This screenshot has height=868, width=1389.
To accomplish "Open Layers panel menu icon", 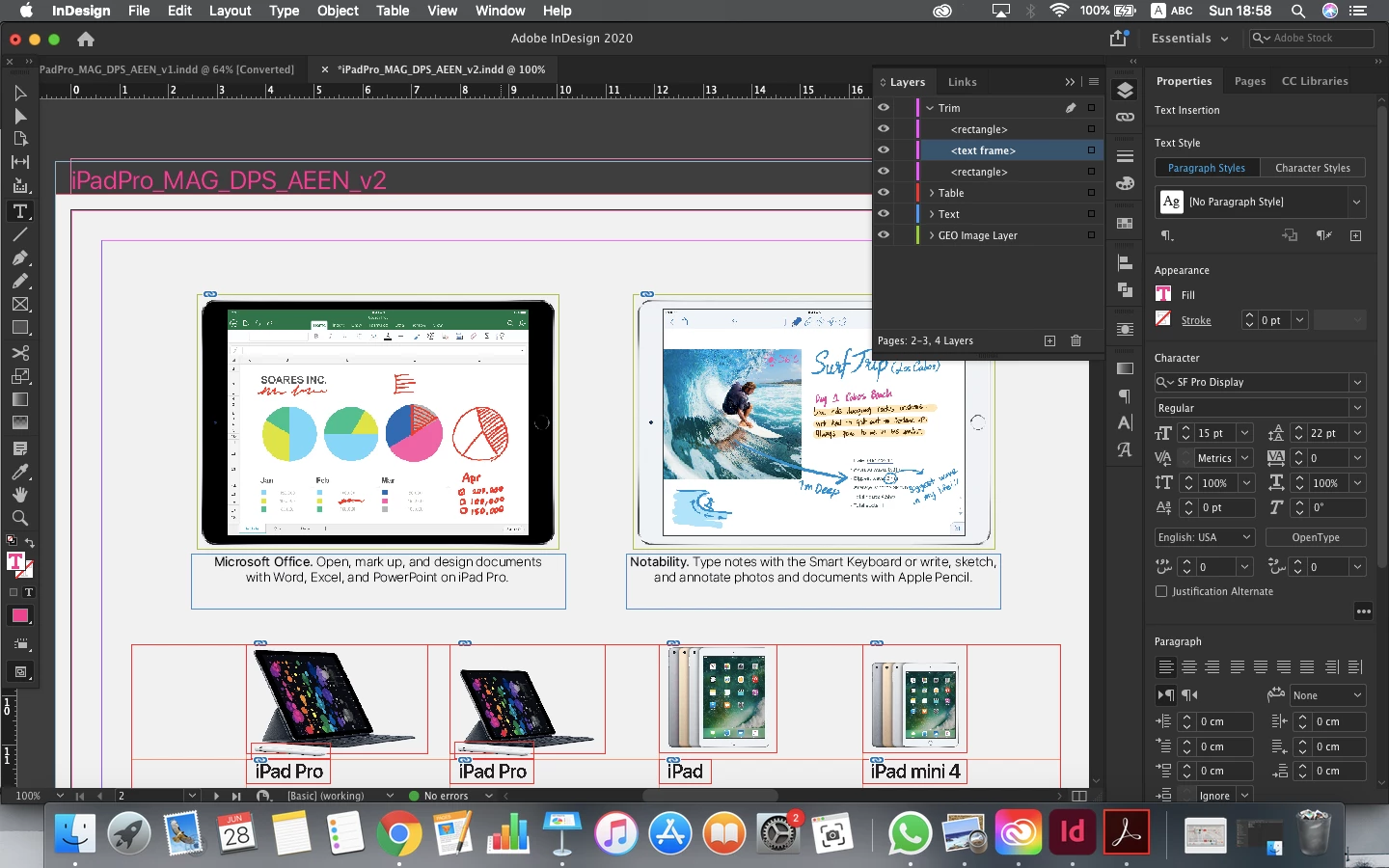I will click(x=1094, y=82).
